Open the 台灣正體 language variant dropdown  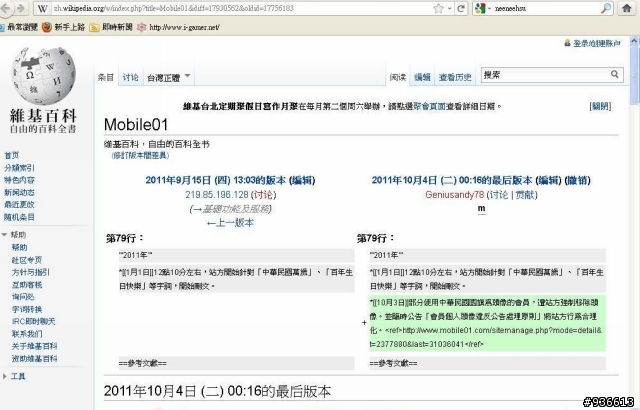(169, 77)
